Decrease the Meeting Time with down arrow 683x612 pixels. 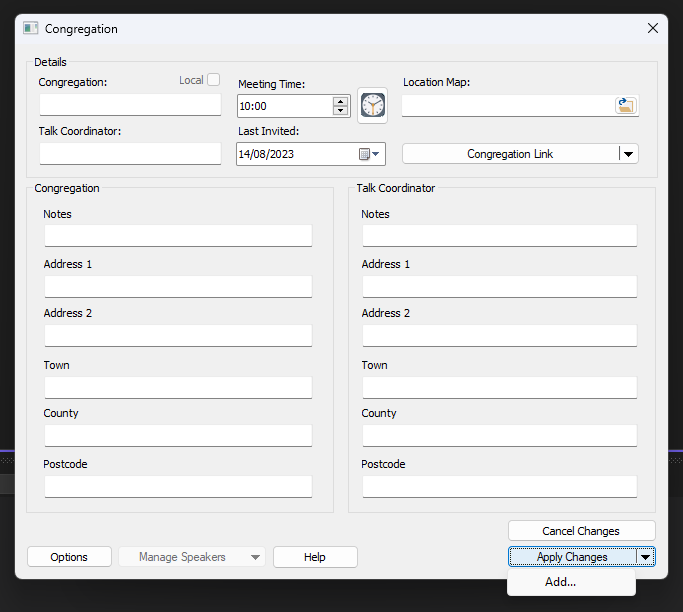coord(341,110)
